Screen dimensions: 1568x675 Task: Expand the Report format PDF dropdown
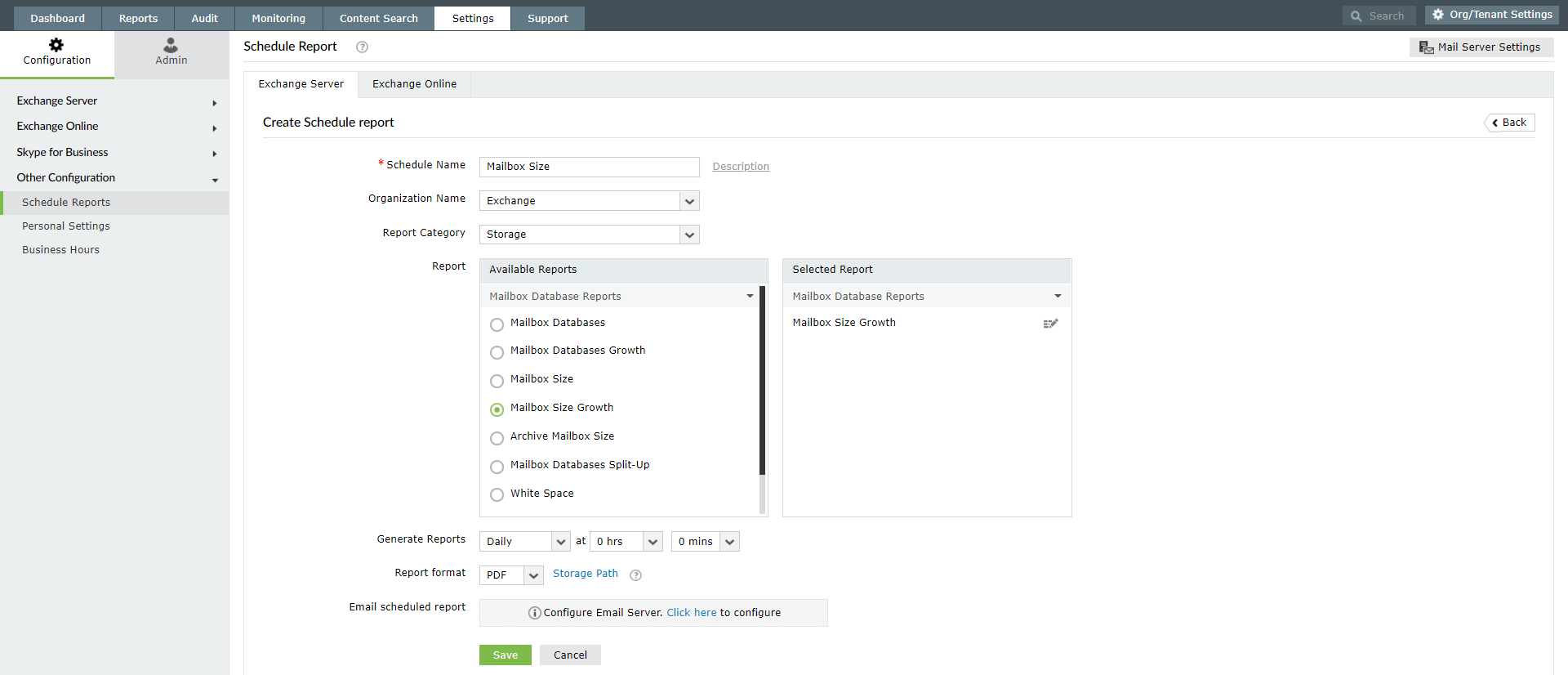click(x=533, y=575)
